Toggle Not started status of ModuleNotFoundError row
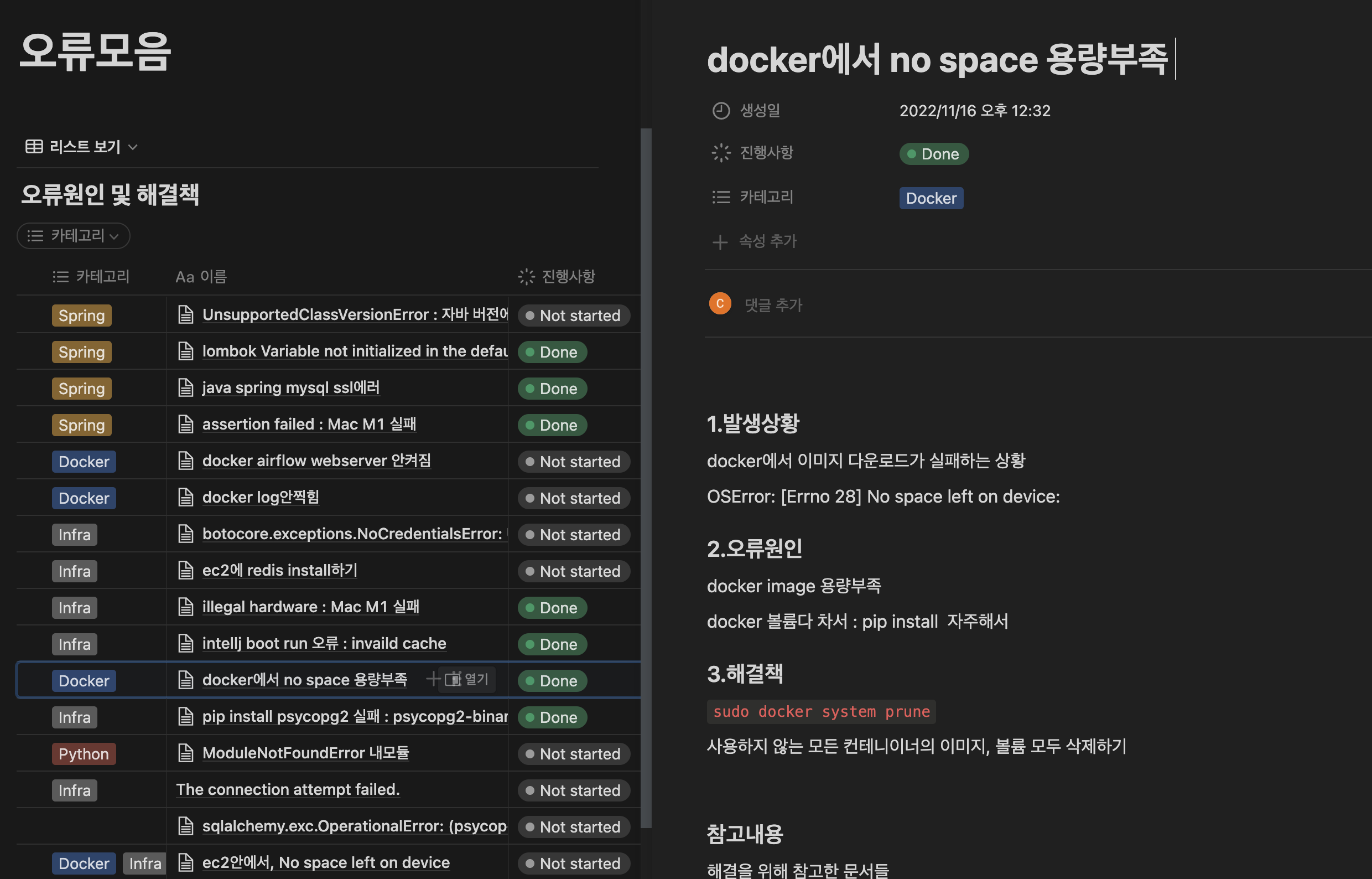This screenshot has height=879, width=1372. click(x=573, y=754)
